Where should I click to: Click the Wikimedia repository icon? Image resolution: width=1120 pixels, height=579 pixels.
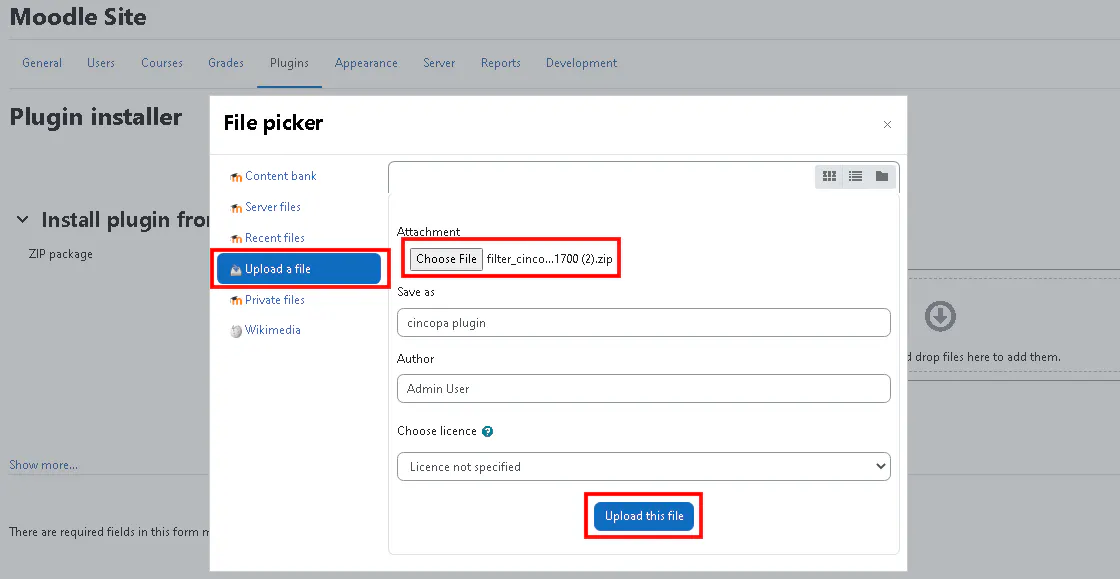236,331
